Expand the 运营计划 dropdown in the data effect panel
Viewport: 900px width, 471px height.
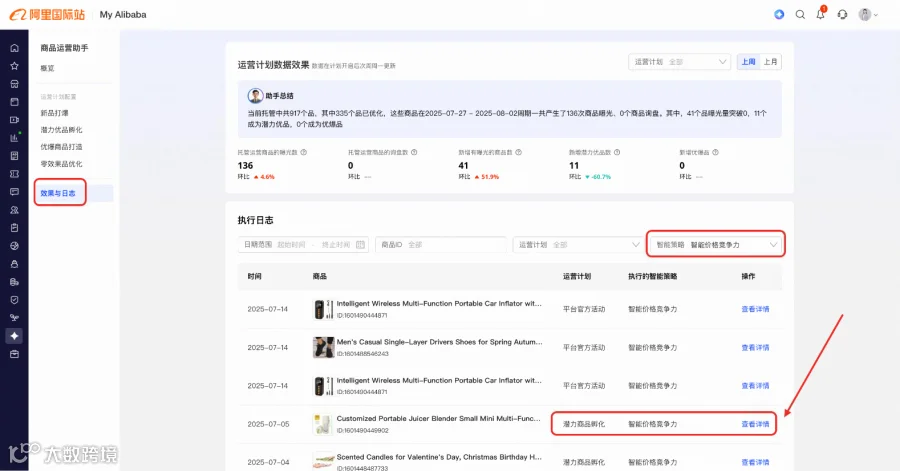679,61
